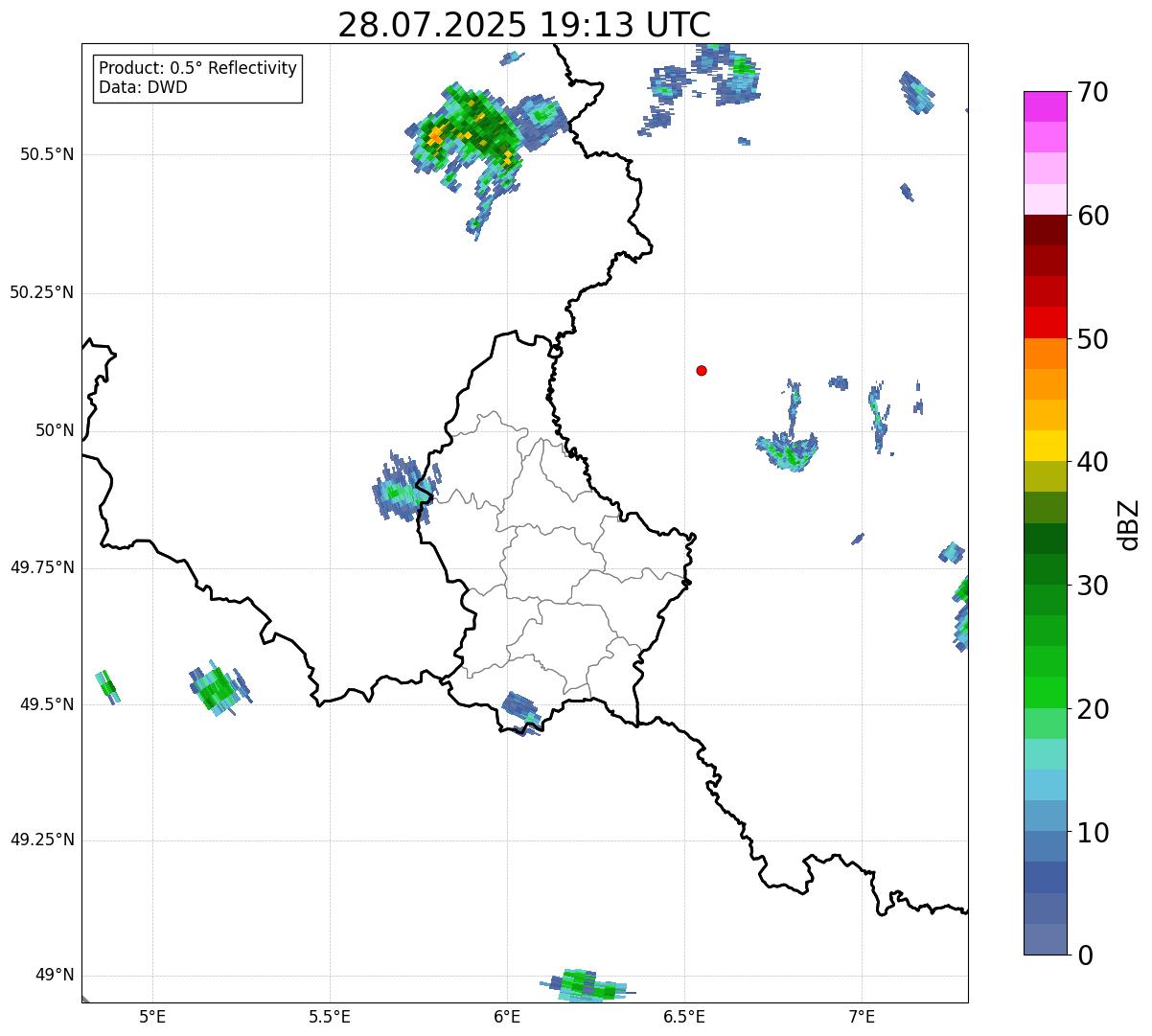Click the dBZ colorbar axis label
Screen dimensions: 1152x1036
click(x=1129, y=524)
